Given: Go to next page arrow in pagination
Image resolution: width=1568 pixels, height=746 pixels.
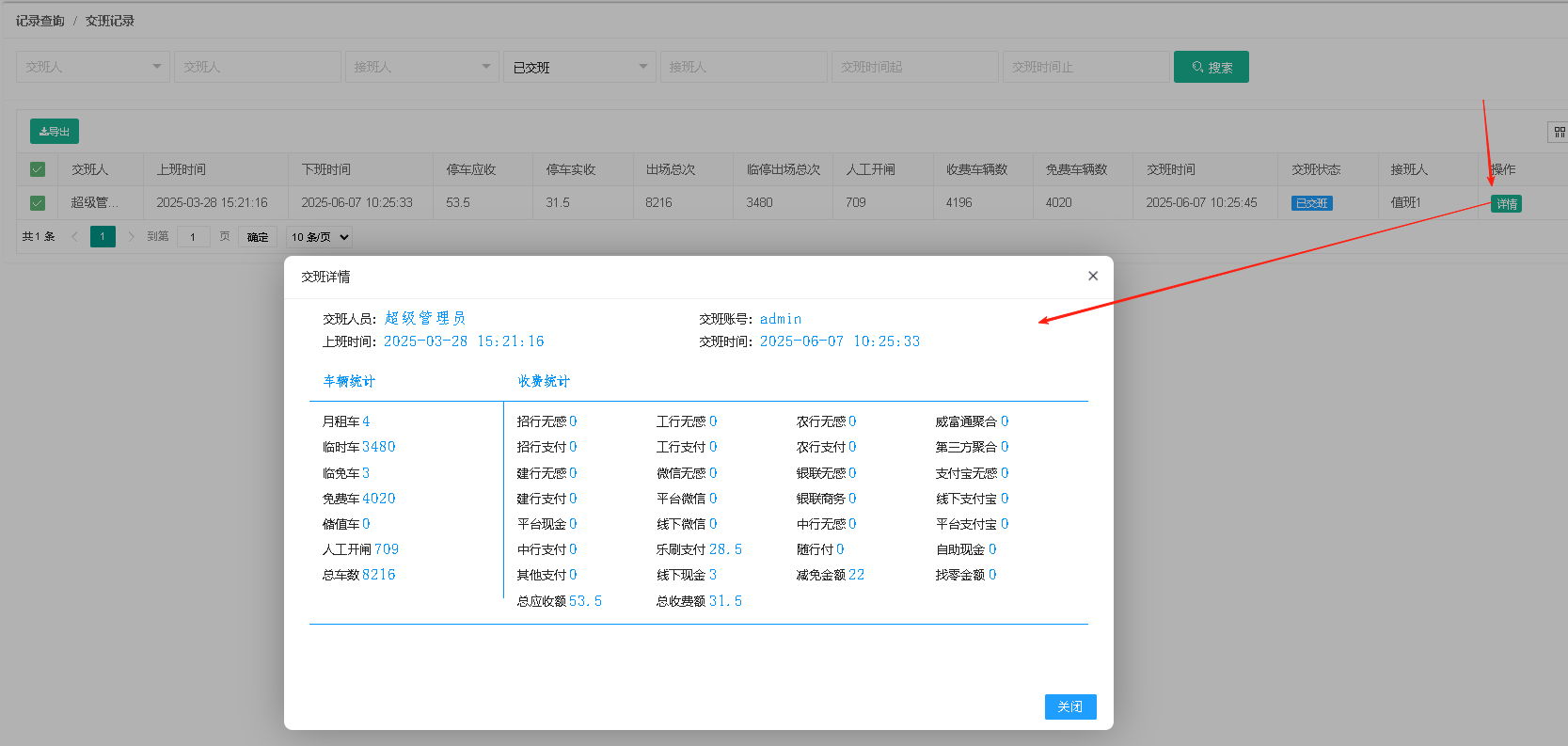Looking at the screenshot, I should tap(131, 236).
